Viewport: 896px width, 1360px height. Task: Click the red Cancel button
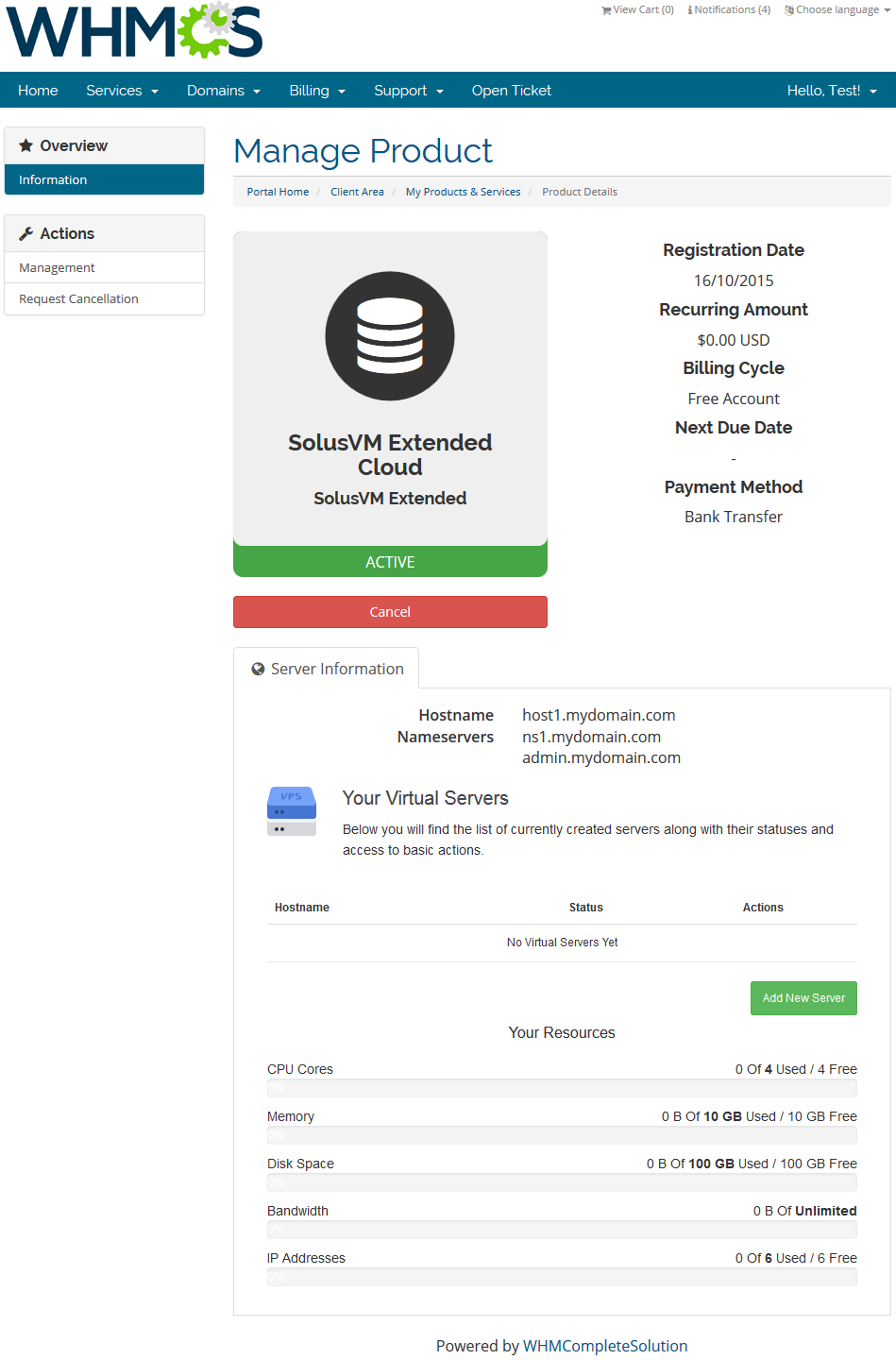390,612
